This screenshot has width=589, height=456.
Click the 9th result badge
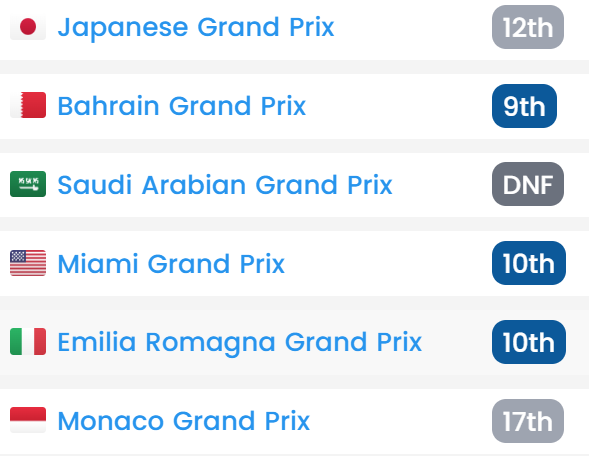coord(524,106)
